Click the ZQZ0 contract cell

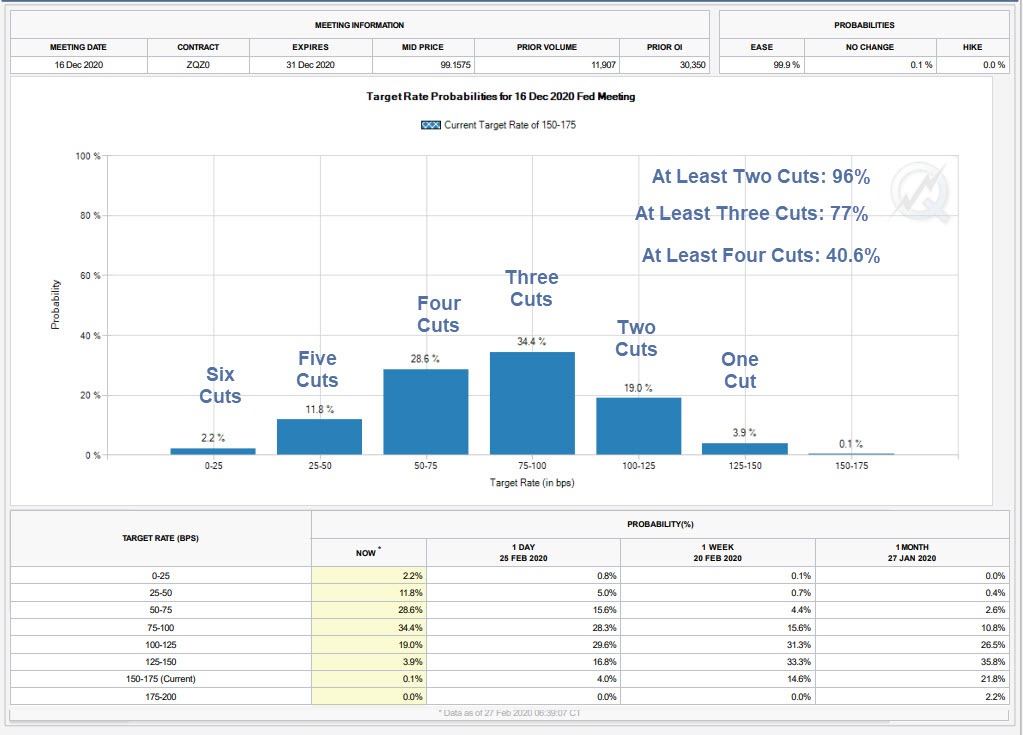tap(198, 65)
